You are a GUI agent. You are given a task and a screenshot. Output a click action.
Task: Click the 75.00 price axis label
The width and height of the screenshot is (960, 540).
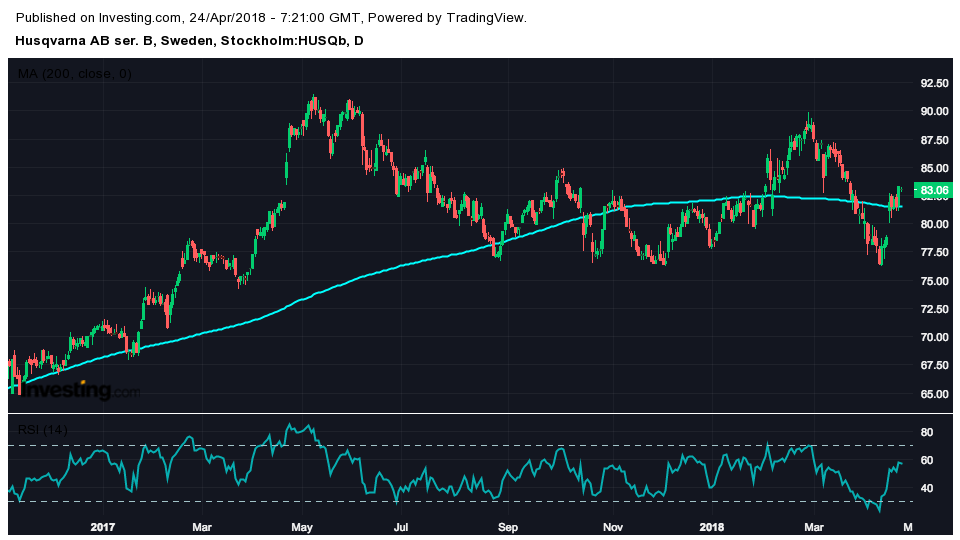[934, 281]
